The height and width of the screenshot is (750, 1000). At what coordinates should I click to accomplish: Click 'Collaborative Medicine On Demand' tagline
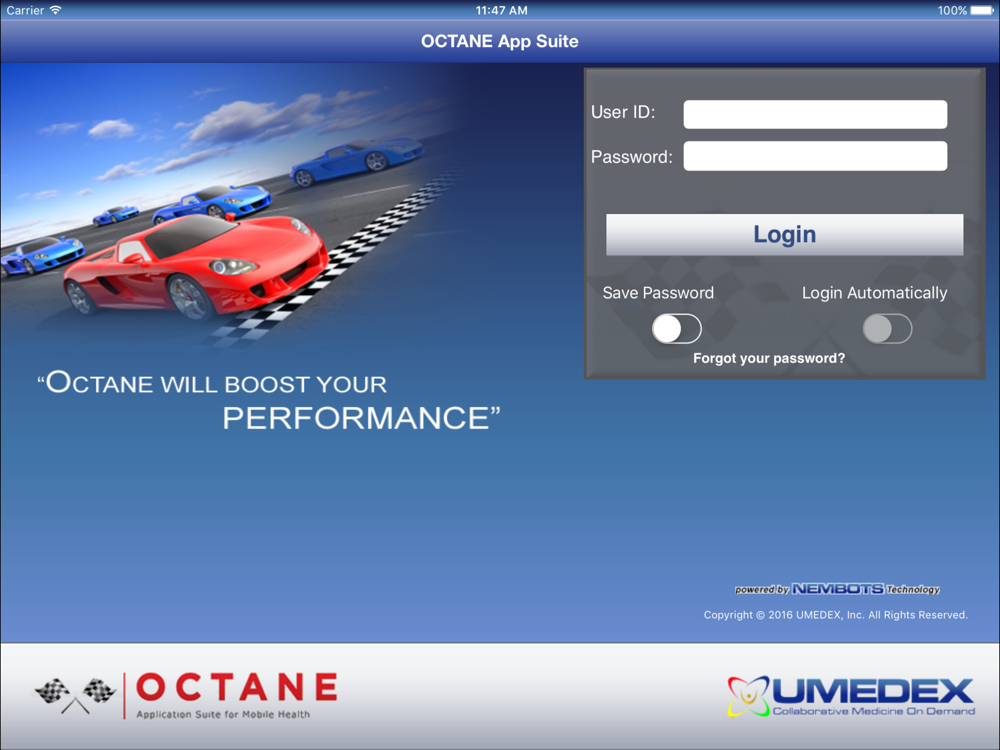coord(874,710)
